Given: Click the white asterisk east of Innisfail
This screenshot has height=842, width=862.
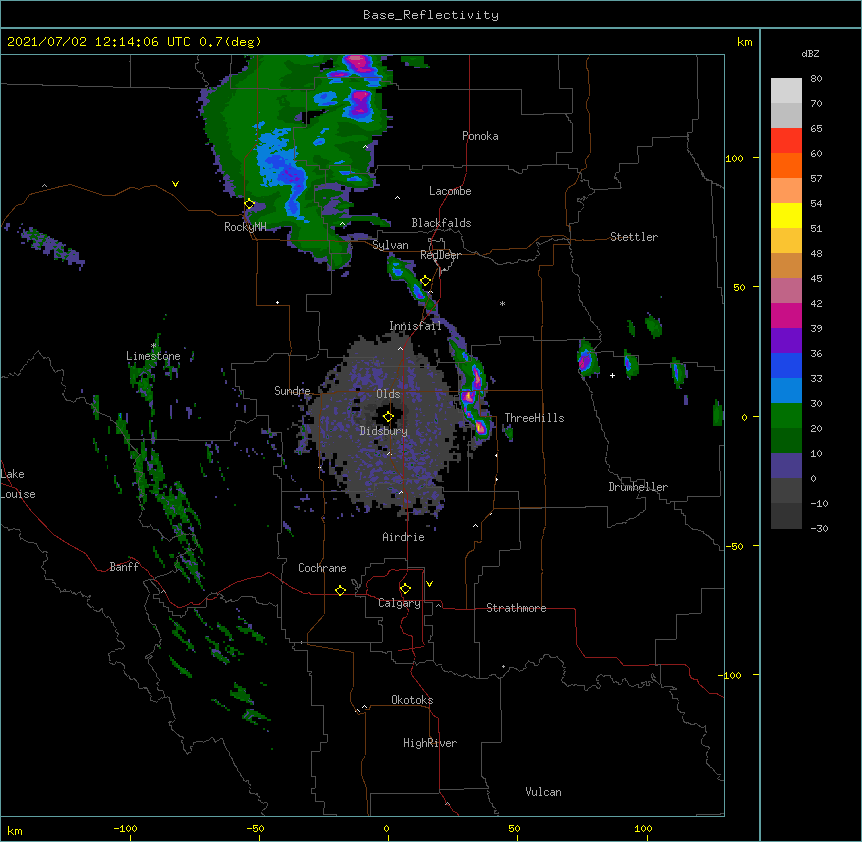Looking at the screenshot, I should [x=502, y=303].
